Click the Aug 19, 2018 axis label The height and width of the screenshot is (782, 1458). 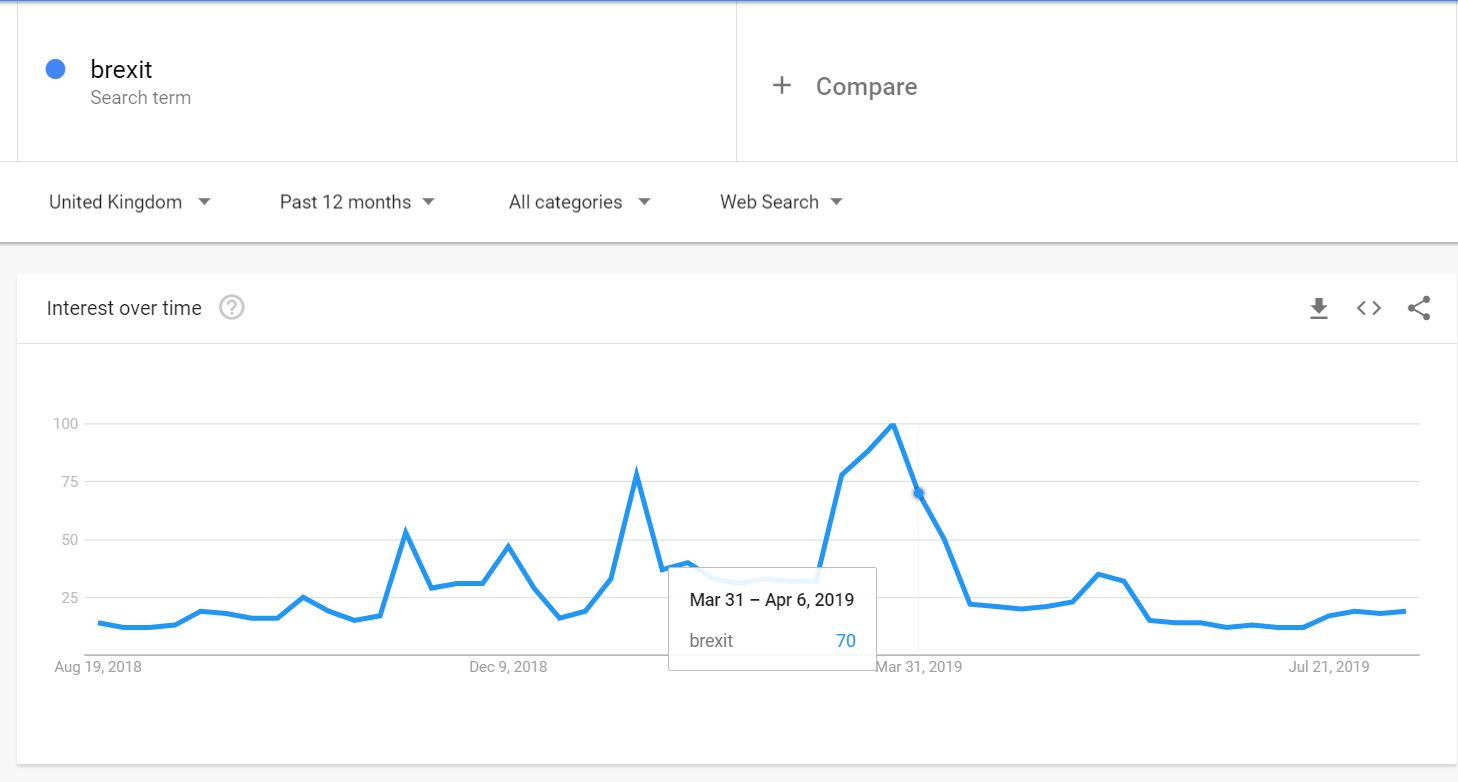click(98, 667)
